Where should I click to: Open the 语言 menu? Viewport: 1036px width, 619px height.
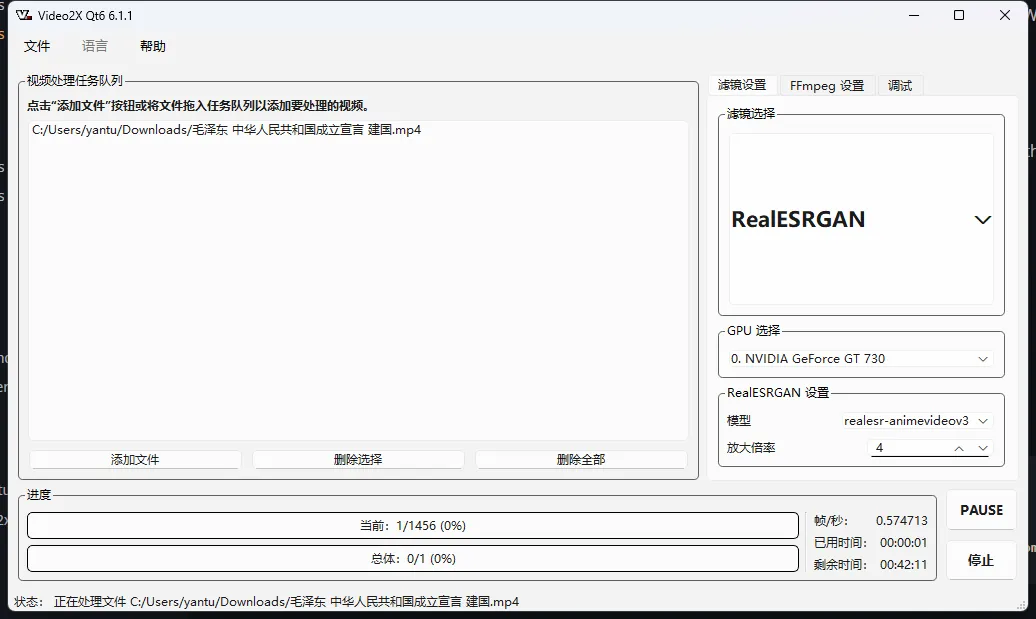tap(94, 46)
